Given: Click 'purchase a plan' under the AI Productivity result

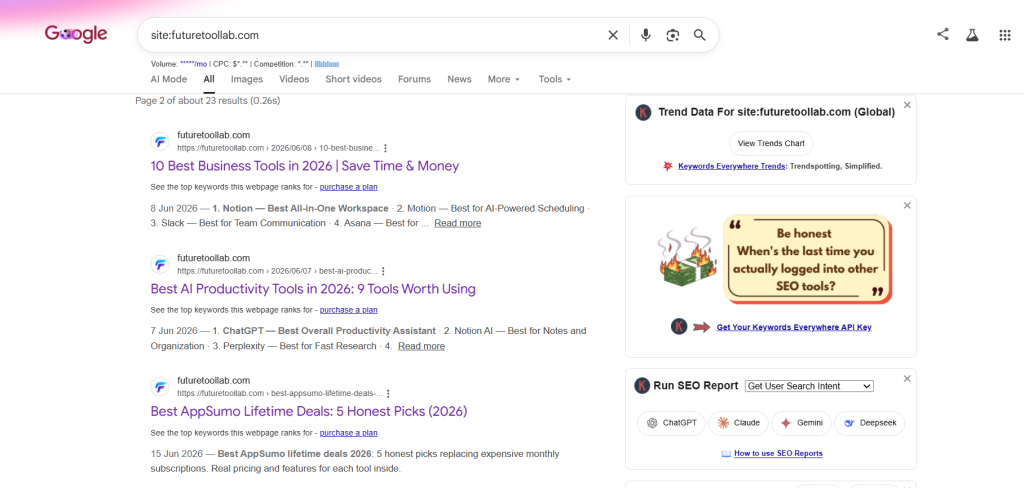Looking at the screenshot, I should [x=348, y=310].
